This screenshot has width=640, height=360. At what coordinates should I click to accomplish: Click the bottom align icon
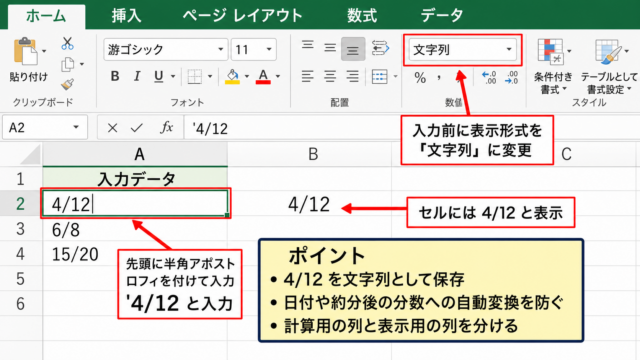(x=353, y=49)
